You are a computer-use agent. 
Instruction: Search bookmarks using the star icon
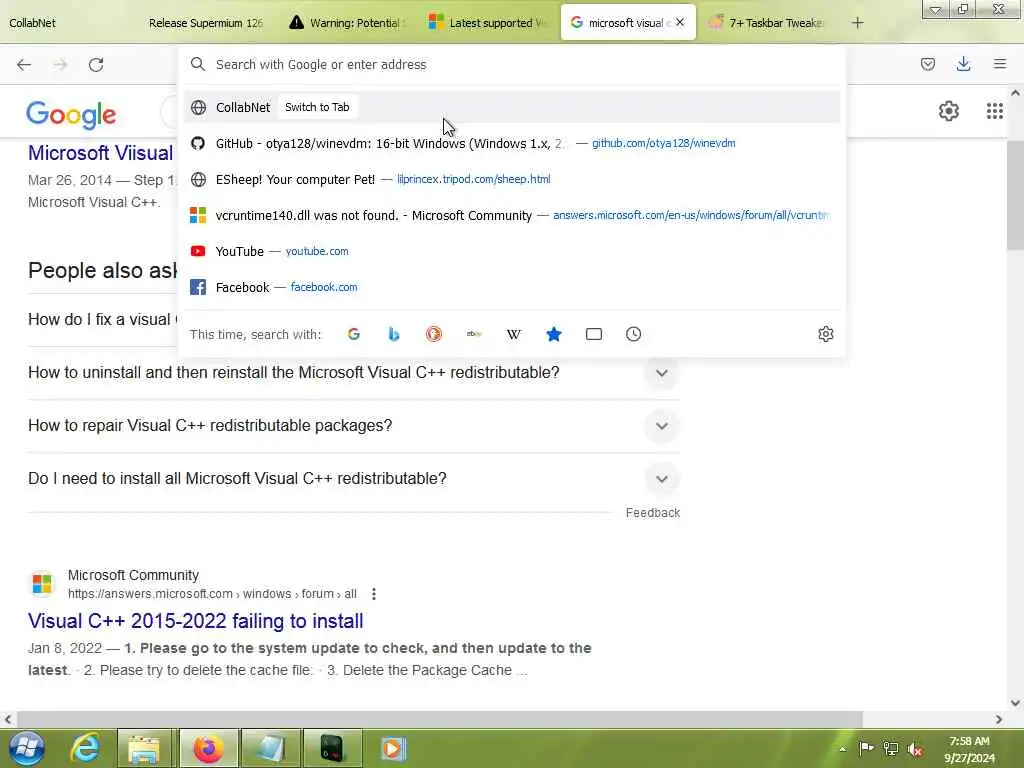coord(554,334)
